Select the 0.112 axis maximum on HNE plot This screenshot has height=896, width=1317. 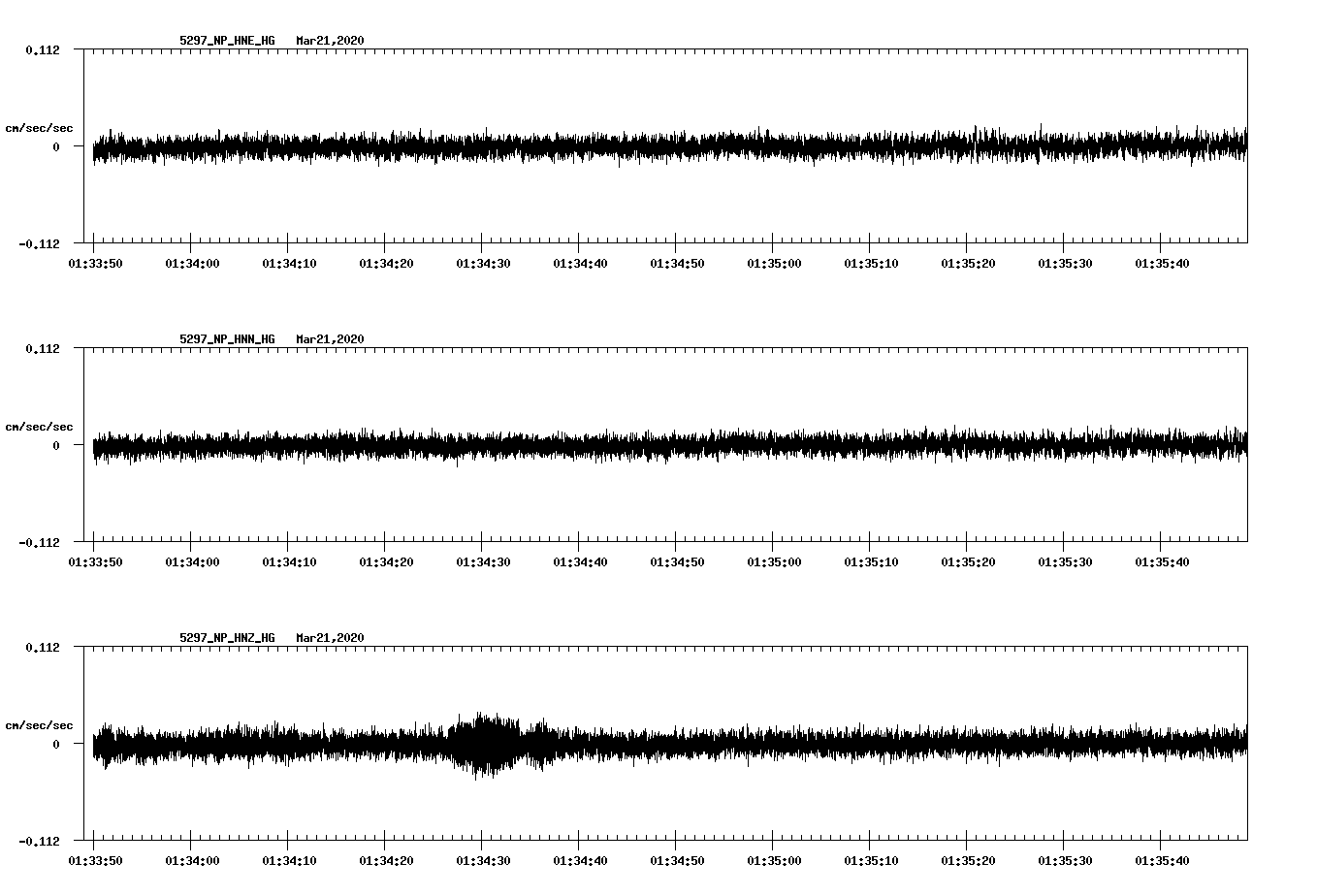pyautogui.click(x=42, y=49)
